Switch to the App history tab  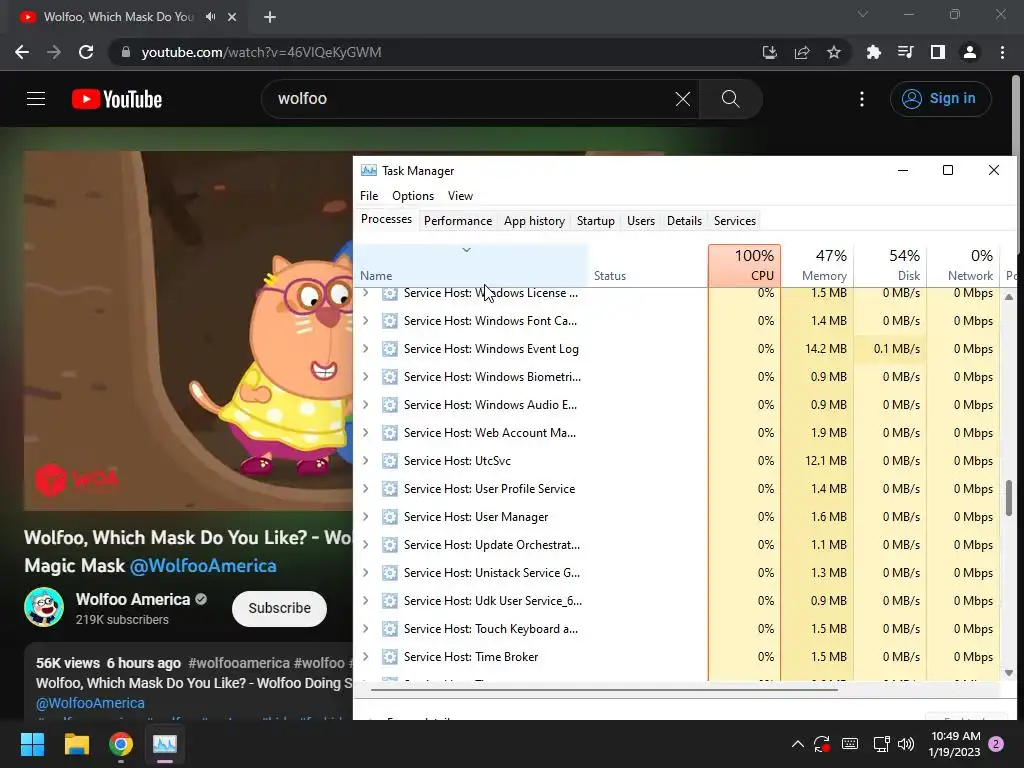(x=534, y=221)
